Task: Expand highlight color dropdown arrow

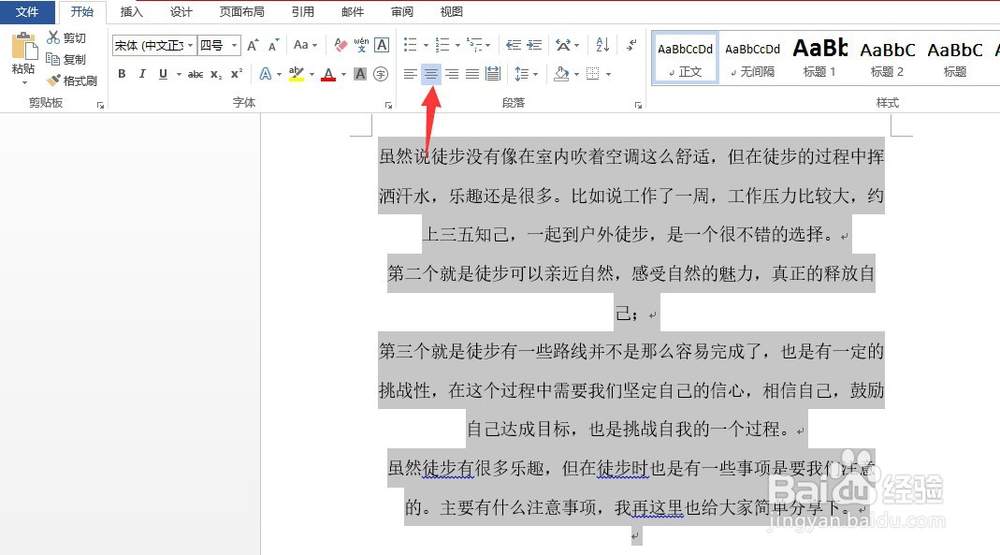Action: (312, 75)
